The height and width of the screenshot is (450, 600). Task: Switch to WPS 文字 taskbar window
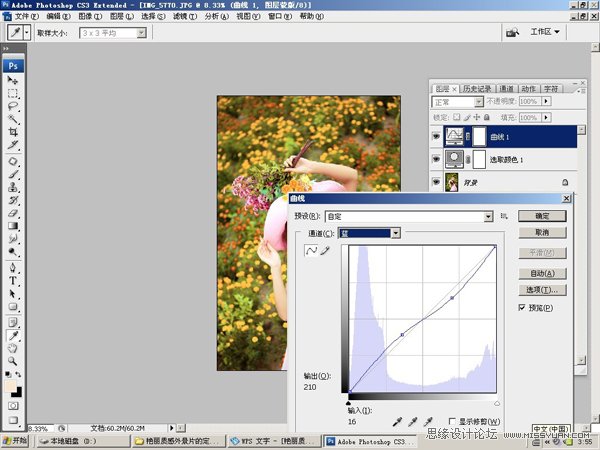point(272,441)
